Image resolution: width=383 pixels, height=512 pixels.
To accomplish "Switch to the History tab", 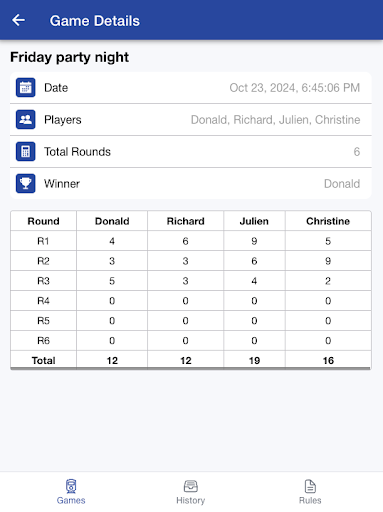I will [191, 492].
